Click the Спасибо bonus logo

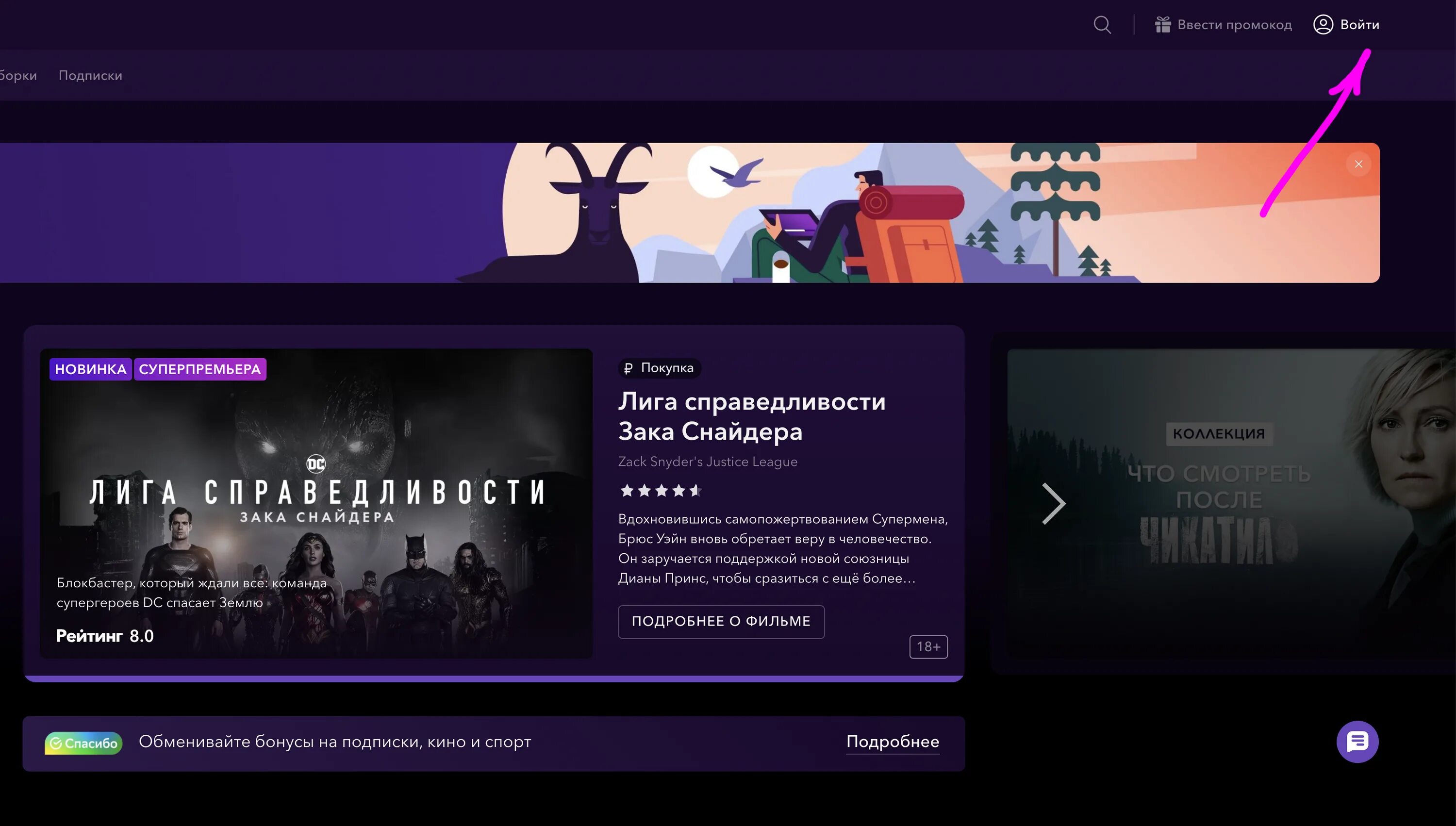point(83,743)
